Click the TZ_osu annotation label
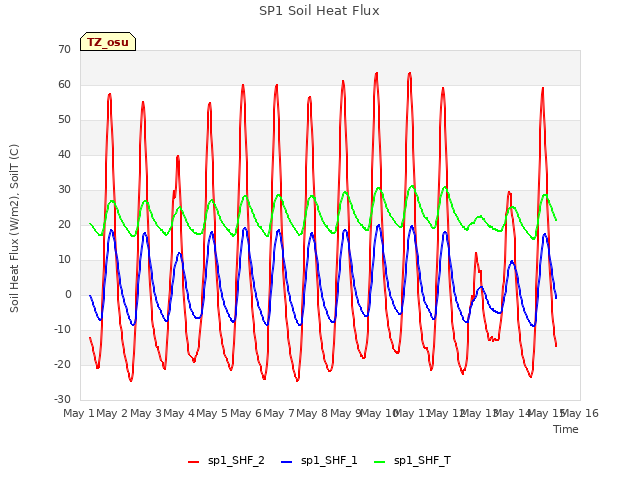640x480 pixels. click(108, 42)
